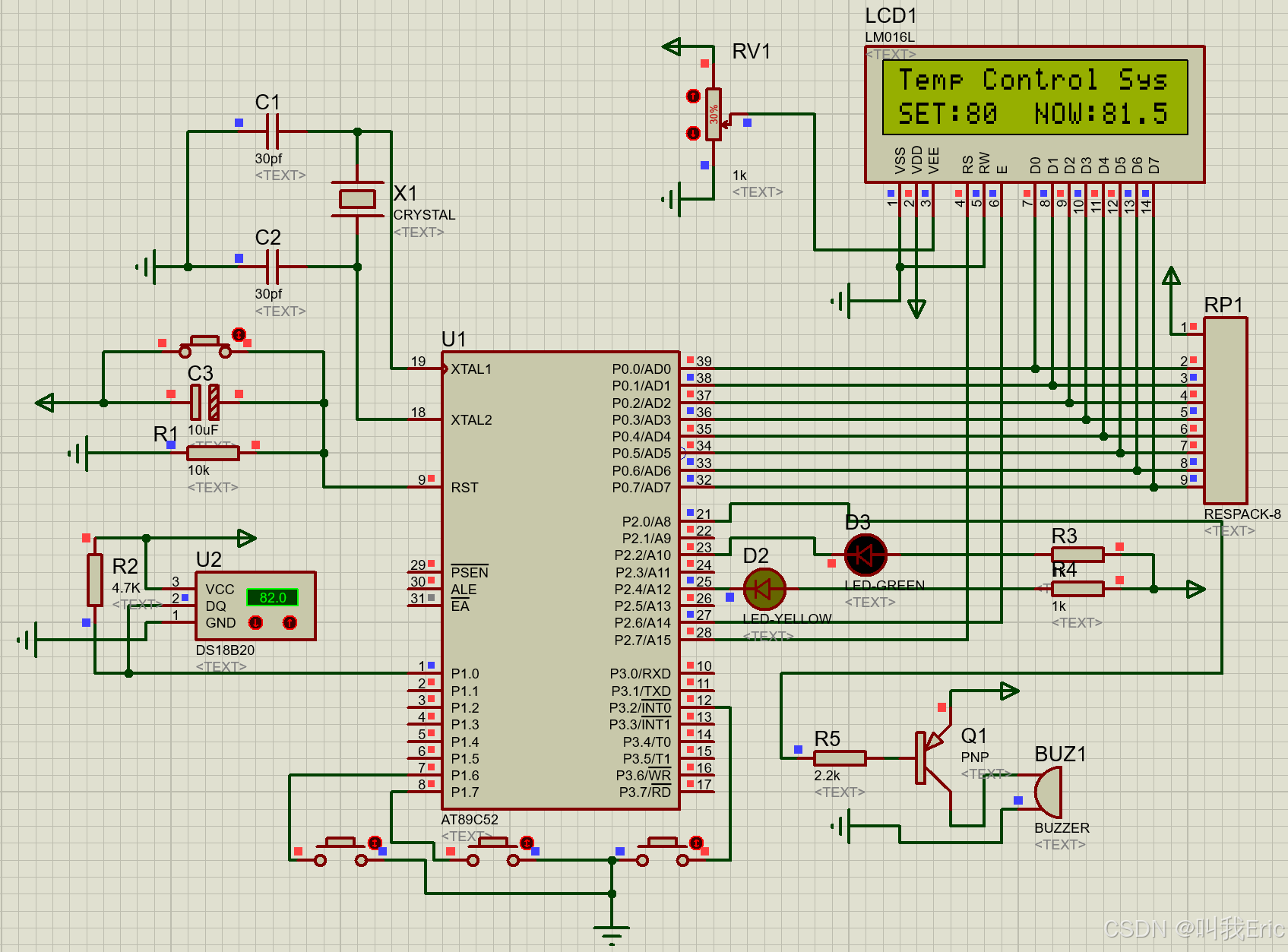
Task: Toggle the latch on the reset push button
Action: click(239, 334)
